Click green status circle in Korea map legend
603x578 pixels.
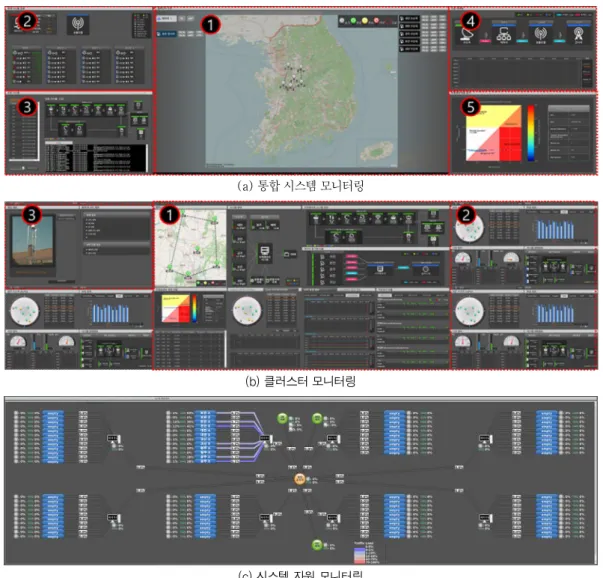click(x=353, y=20)
